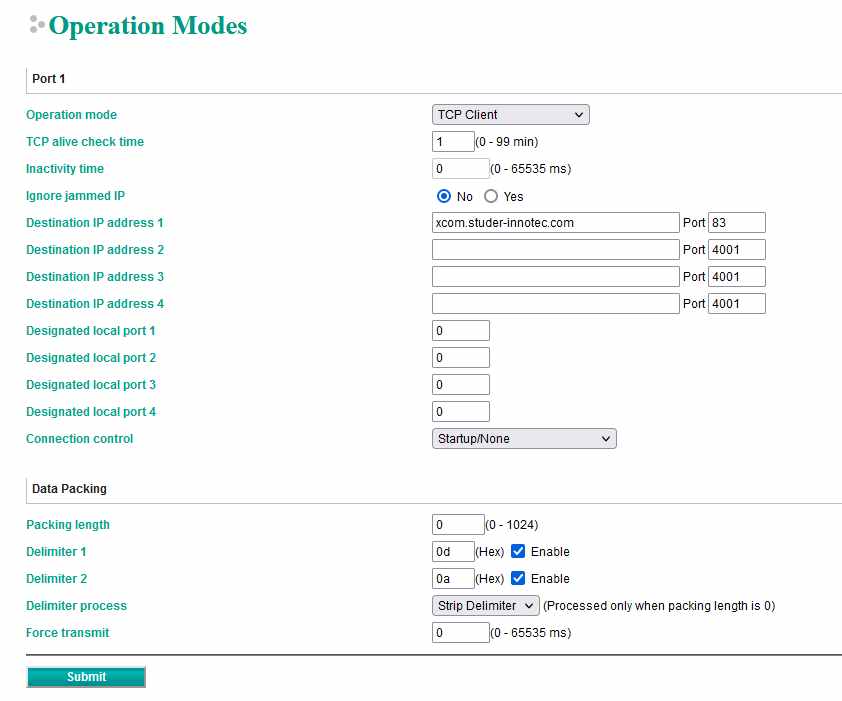Click the Port field showing 83
The height and width of the screenshot is (701, 842).
(x=736, y=223)
